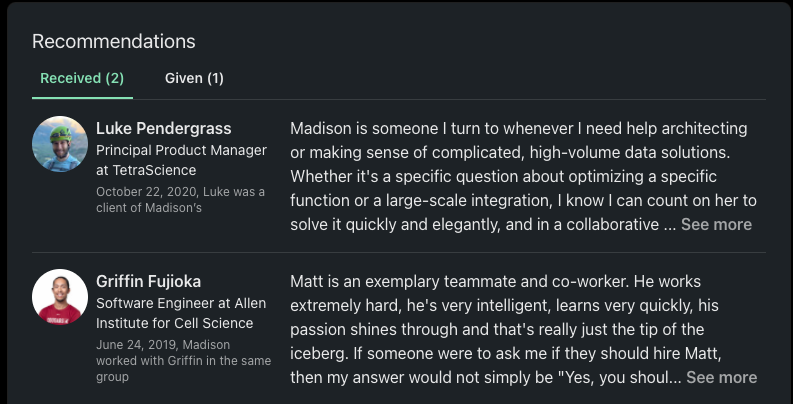The width and height of the screenshot is (793, 404).
Task: Click Luke Pendergrass's profile photo
Action: 60,144
